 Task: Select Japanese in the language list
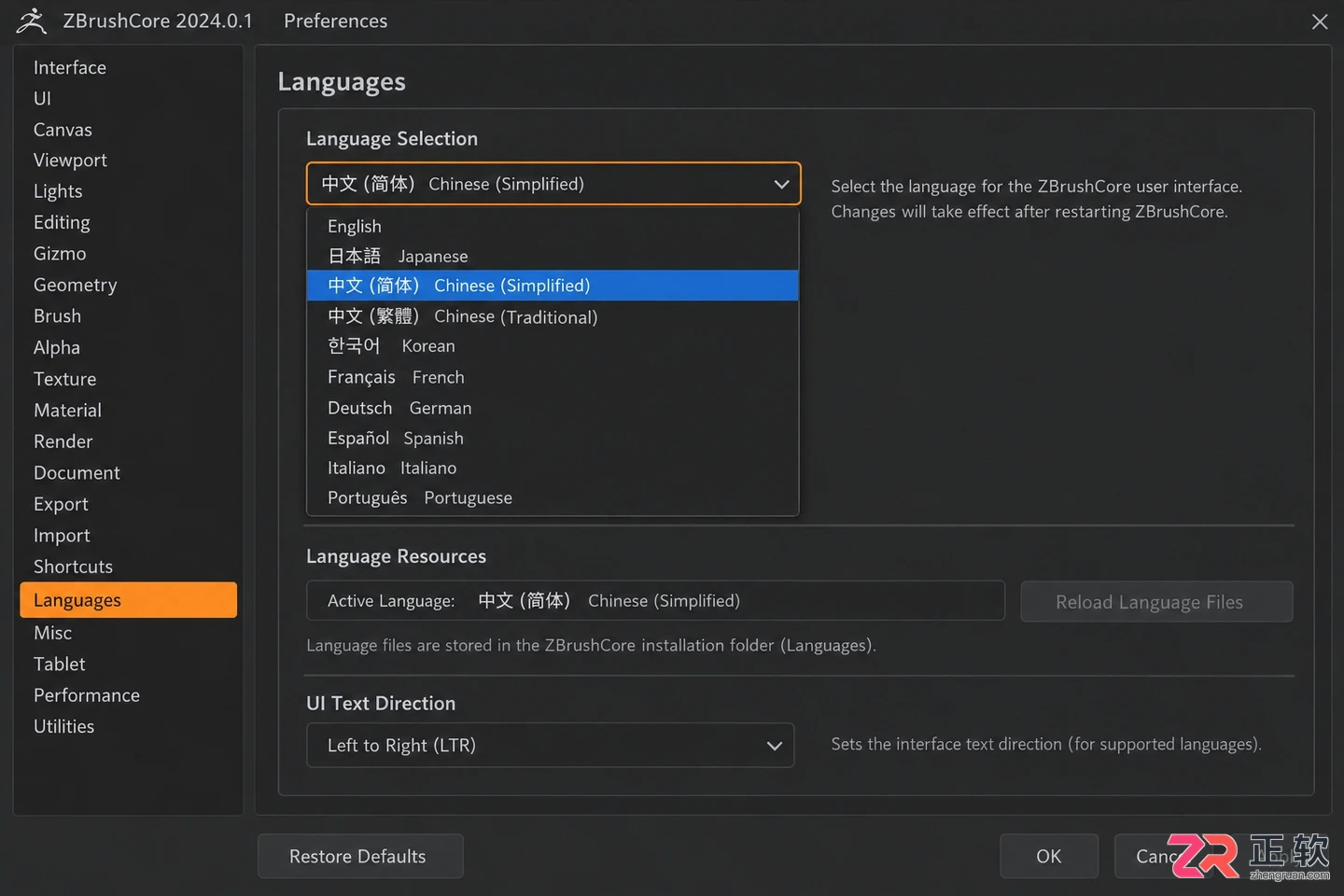(553, 256)
